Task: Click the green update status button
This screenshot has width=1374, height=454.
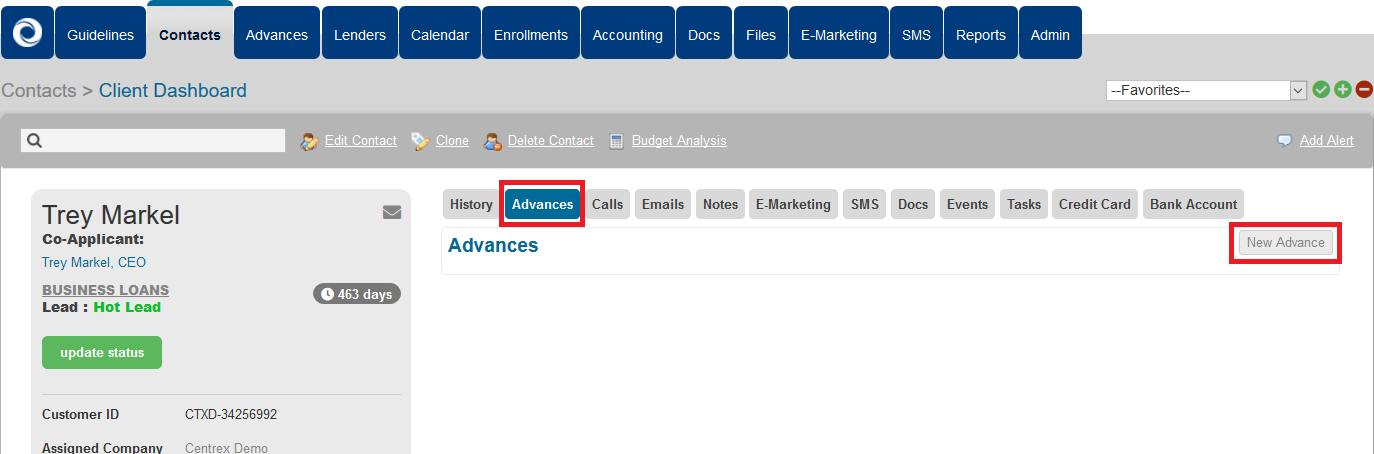Action: tap(102, 352)
